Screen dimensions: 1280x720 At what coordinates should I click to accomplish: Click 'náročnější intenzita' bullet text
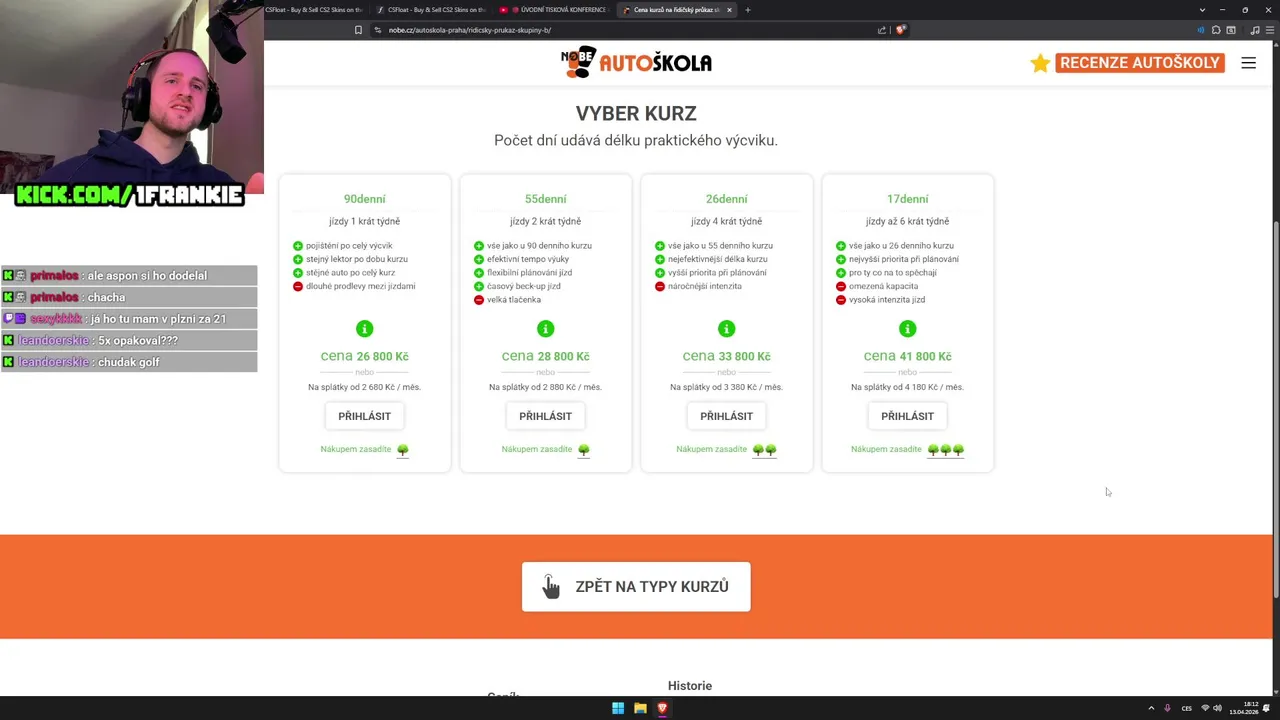pyautogui.click(x=705, y=286)
